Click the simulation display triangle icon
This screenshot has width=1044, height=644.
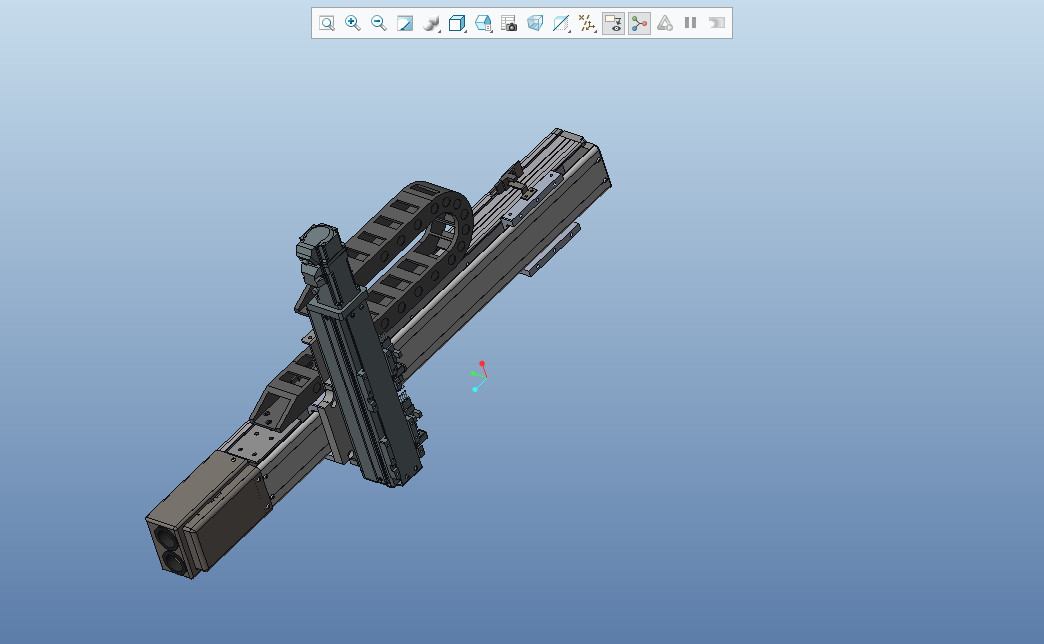pyautogui.click(x=664, y=23)
